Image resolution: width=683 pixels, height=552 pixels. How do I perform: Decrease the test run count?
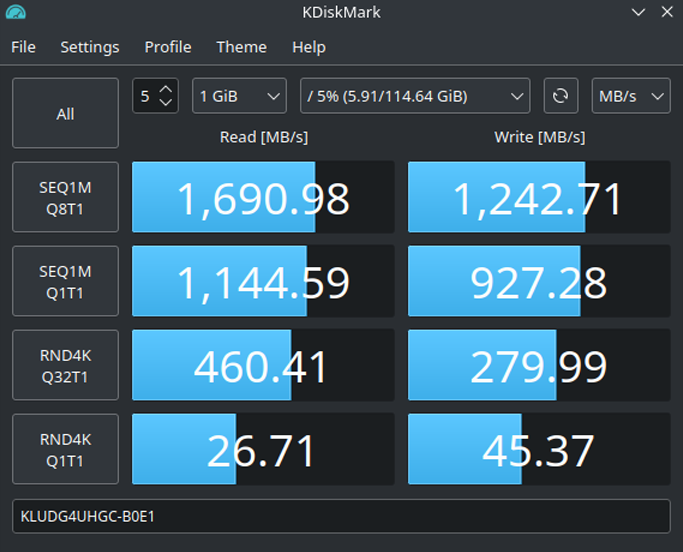point(166,103)
